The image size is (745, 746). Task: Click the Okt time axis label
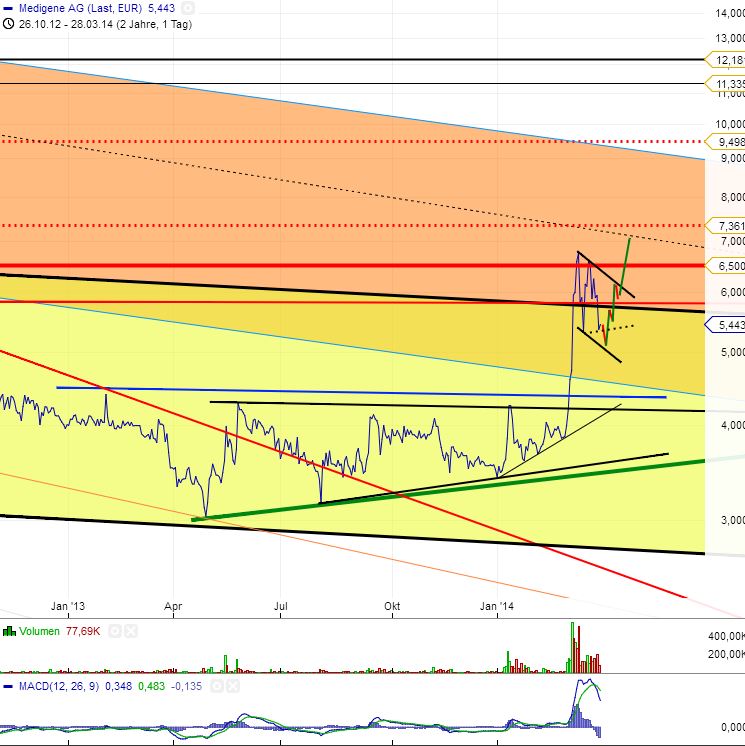click(392, 606)
